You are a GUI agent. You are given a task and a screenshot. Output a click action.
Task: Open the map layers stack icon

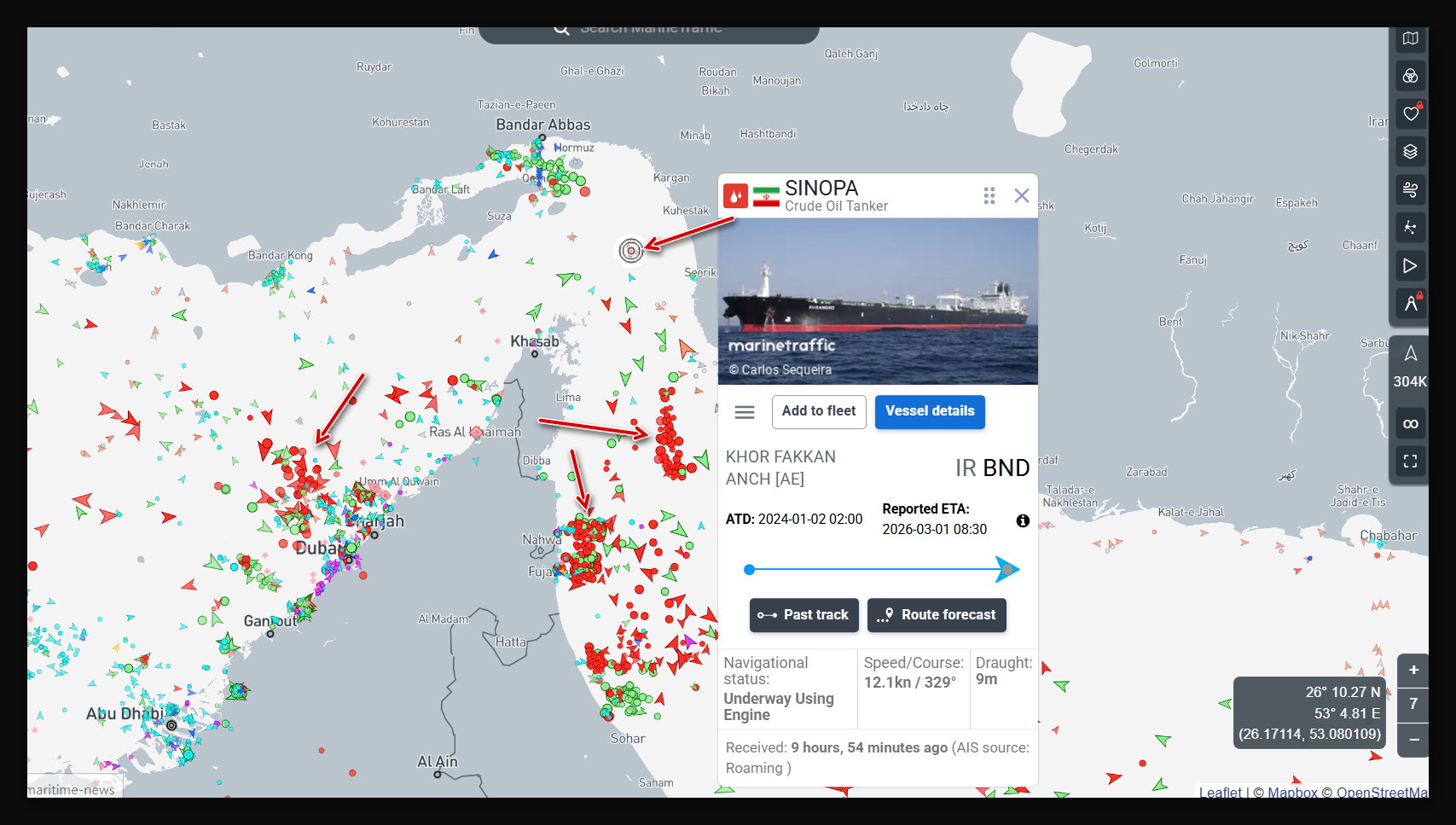1411,151
